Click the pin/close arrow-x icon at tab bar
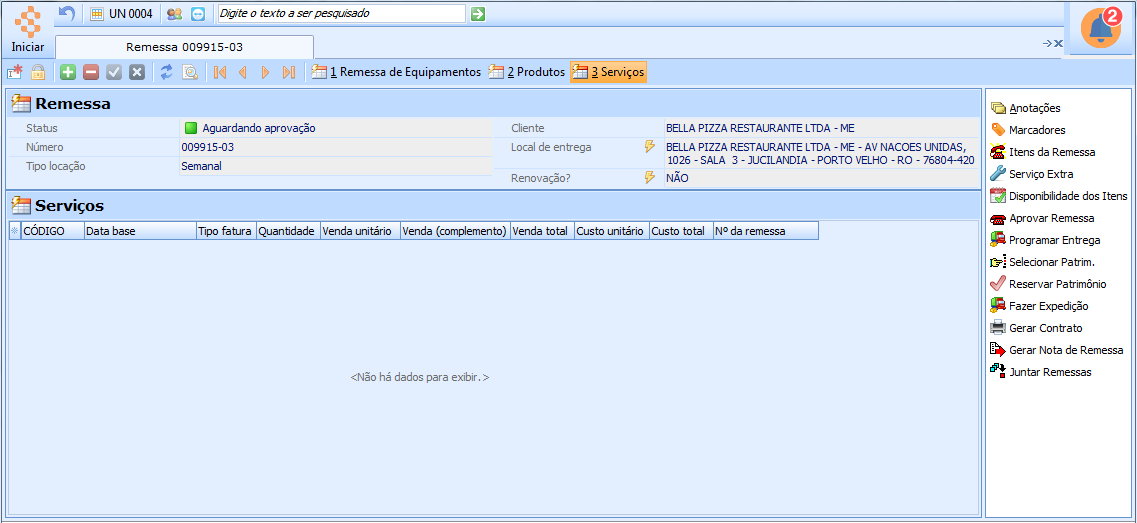The width and height of the screenshot is (1137, 523). click(x=1052, y=44)
